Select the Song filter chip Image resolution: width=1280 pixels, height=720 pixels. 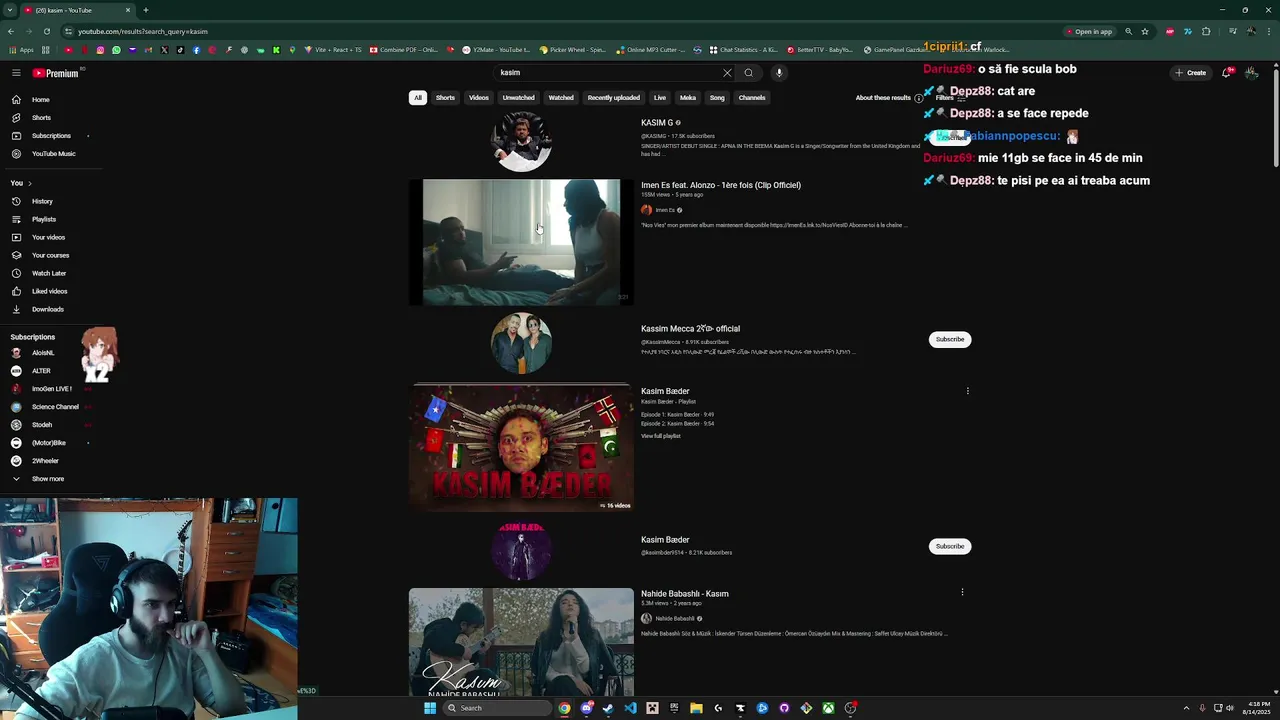(x=717, y=98)
